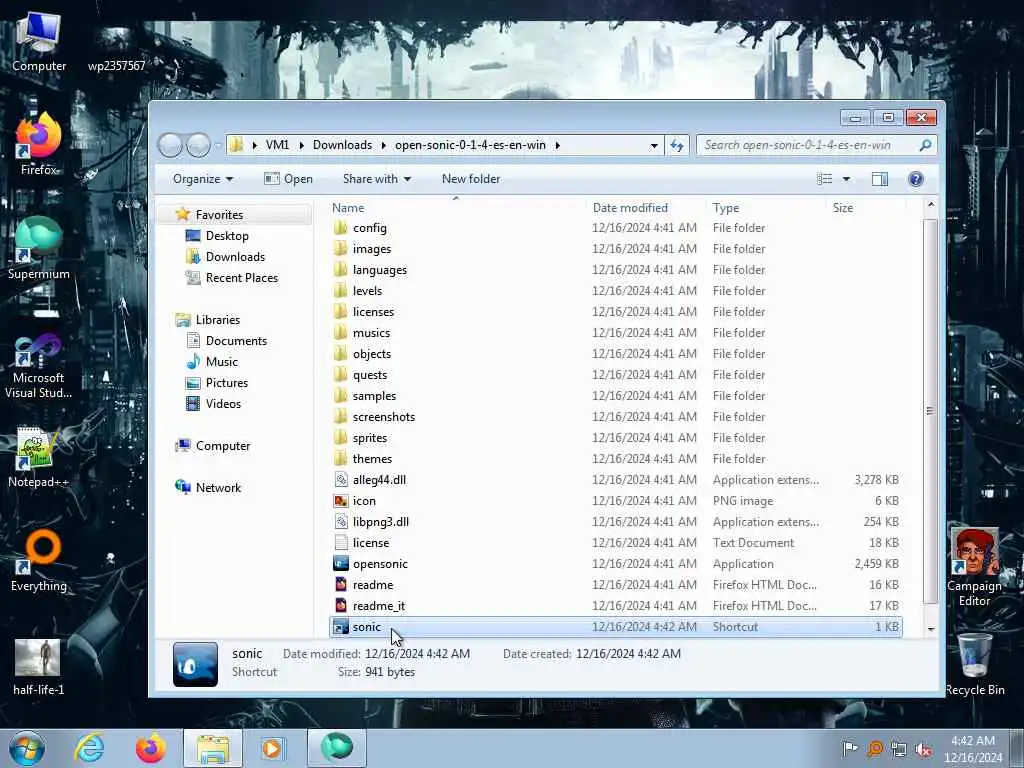The height and width of the screenshot is (768, 1024).
Task: Click the New folder button
Action: (x=471, y=179)
